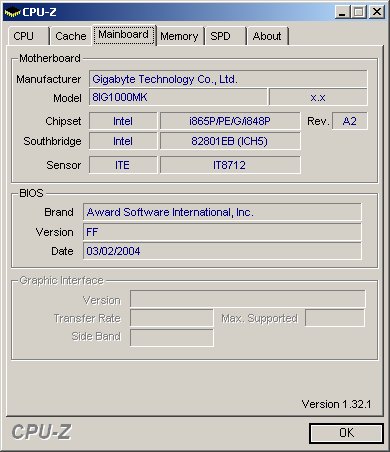Viewport: 390px width, 452px height.
Task: Click the A2 revision value
Action: pyautogui.click(x=350, y=121)
